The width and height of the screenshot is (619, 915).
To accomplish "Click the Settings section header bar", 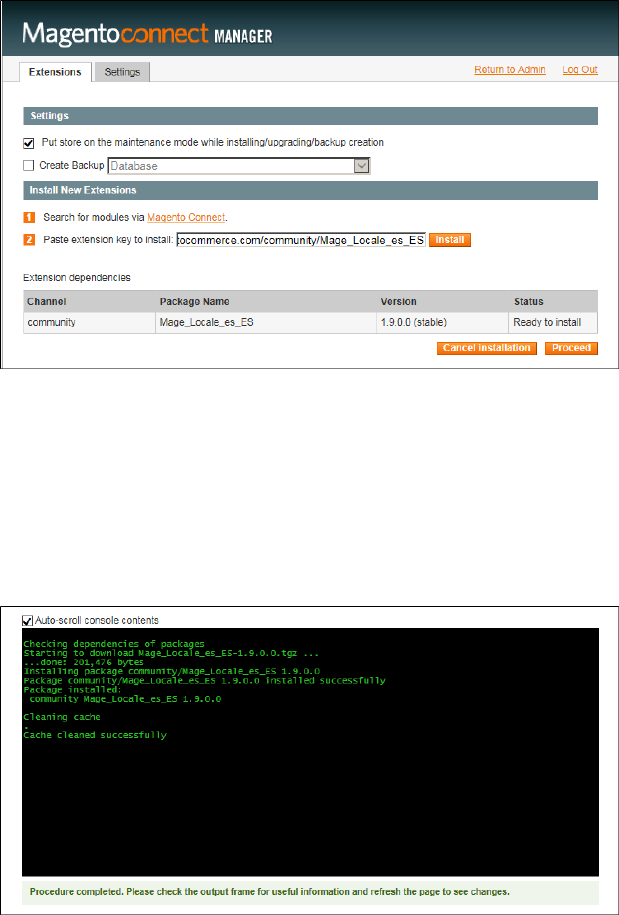I will [310, 116].
